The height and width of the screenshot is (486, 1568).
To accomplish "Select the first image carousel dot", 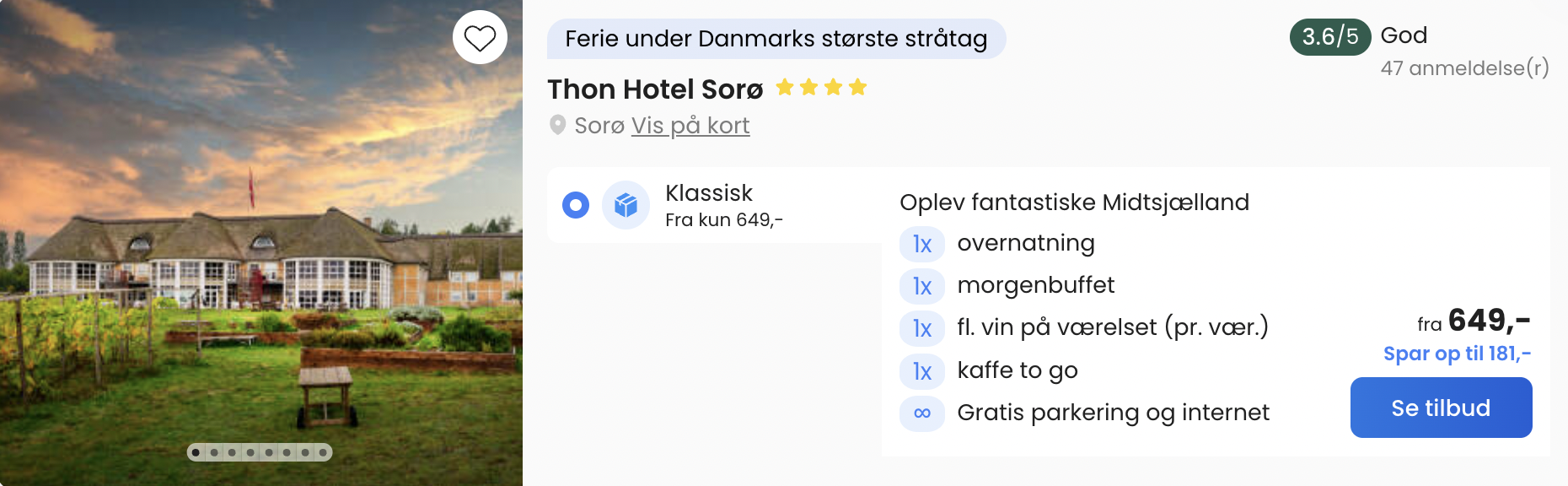I will tap(196, 453).
